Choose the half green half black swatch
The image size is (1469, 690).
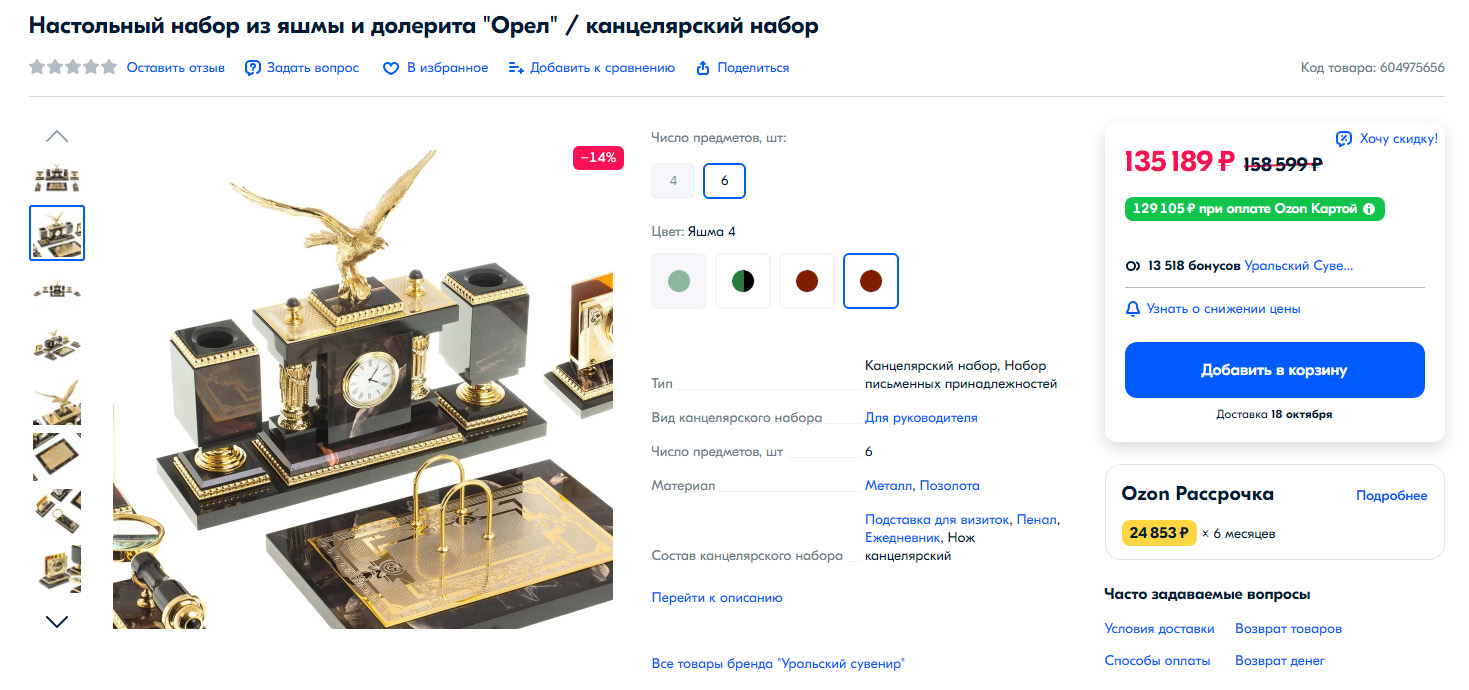[743, 281]
